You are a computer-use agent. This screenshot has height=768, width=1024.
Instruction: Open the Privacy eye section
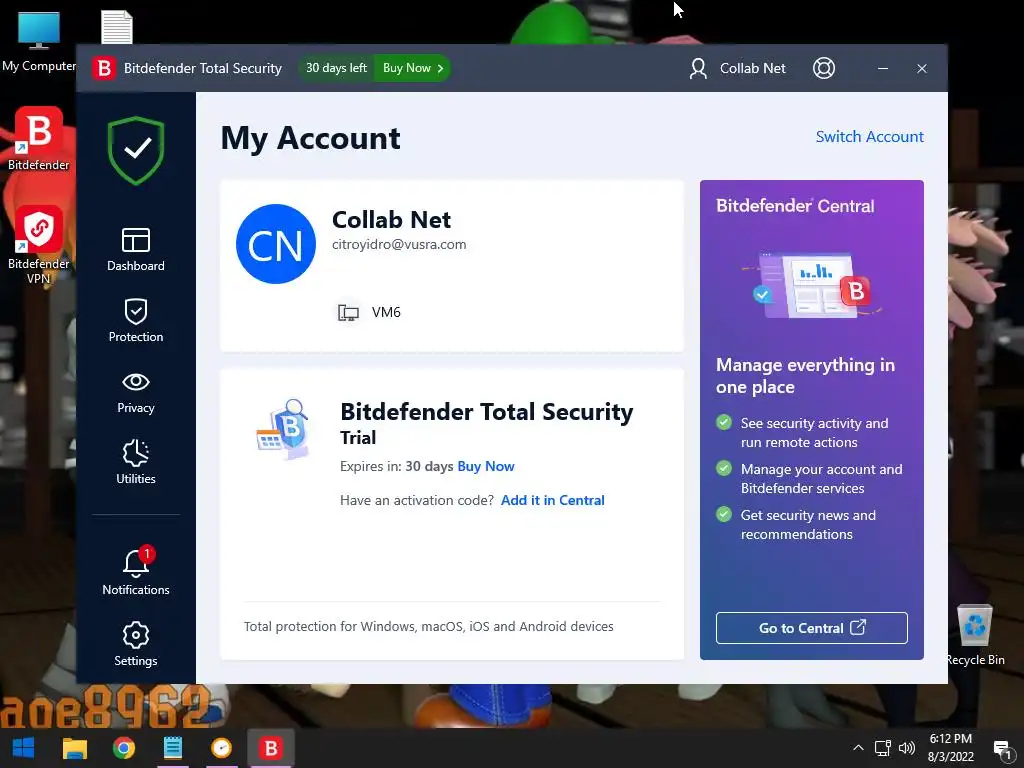coord(136,392)
